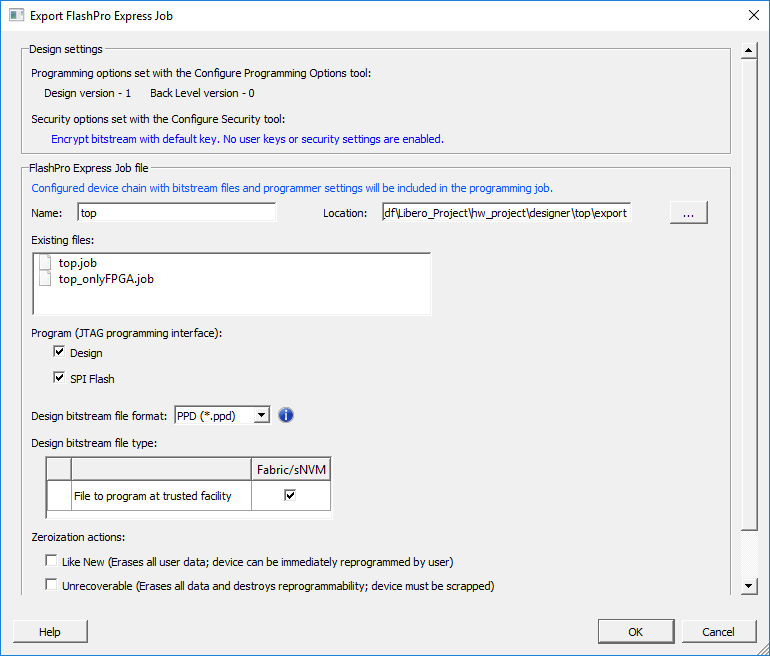This screenshot has width=770, height=656.
Task: Click the 'Design version - 1' text
Action: [x=87, y=93]
